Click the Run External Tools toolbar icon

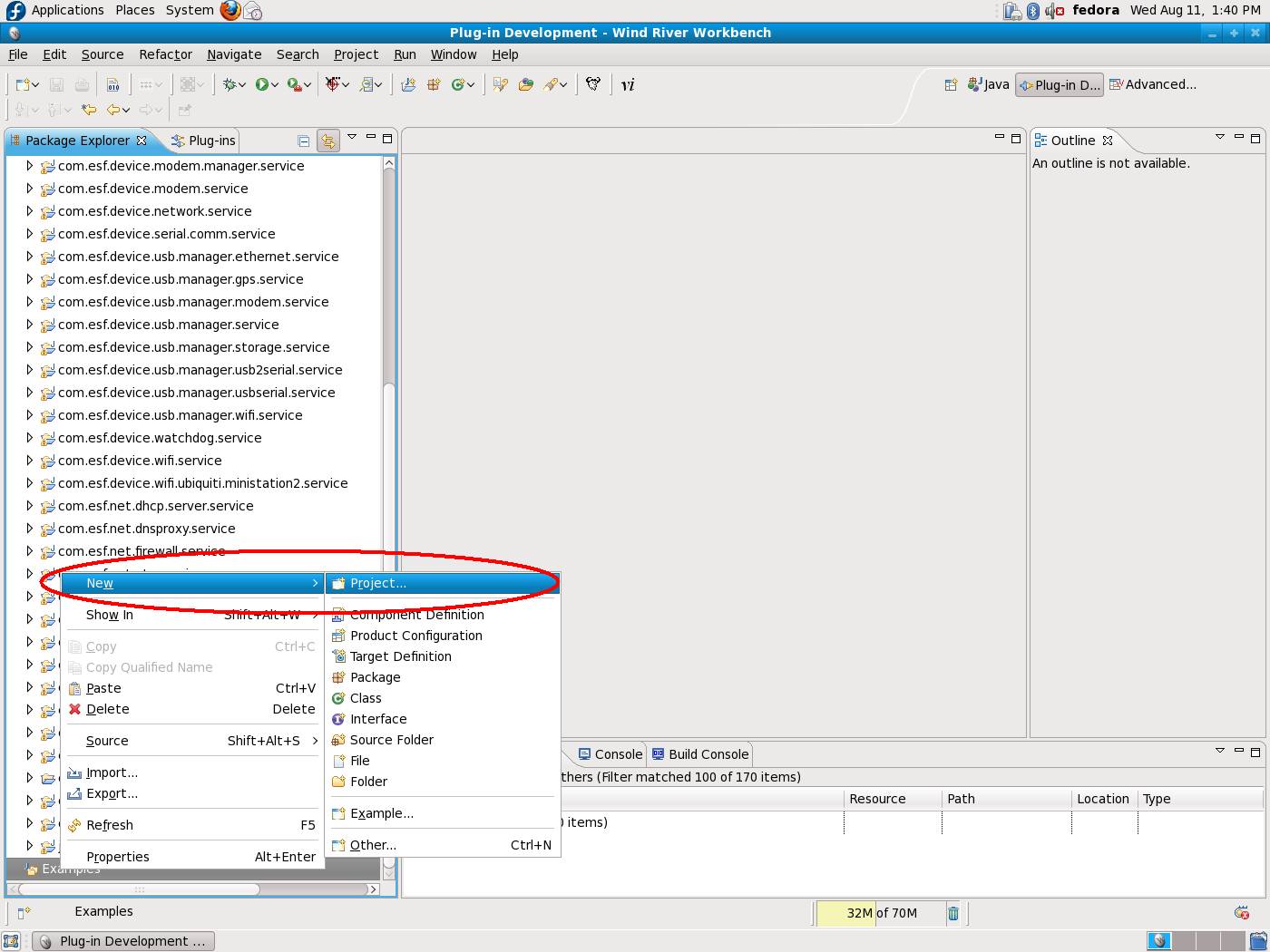(294, 84)
